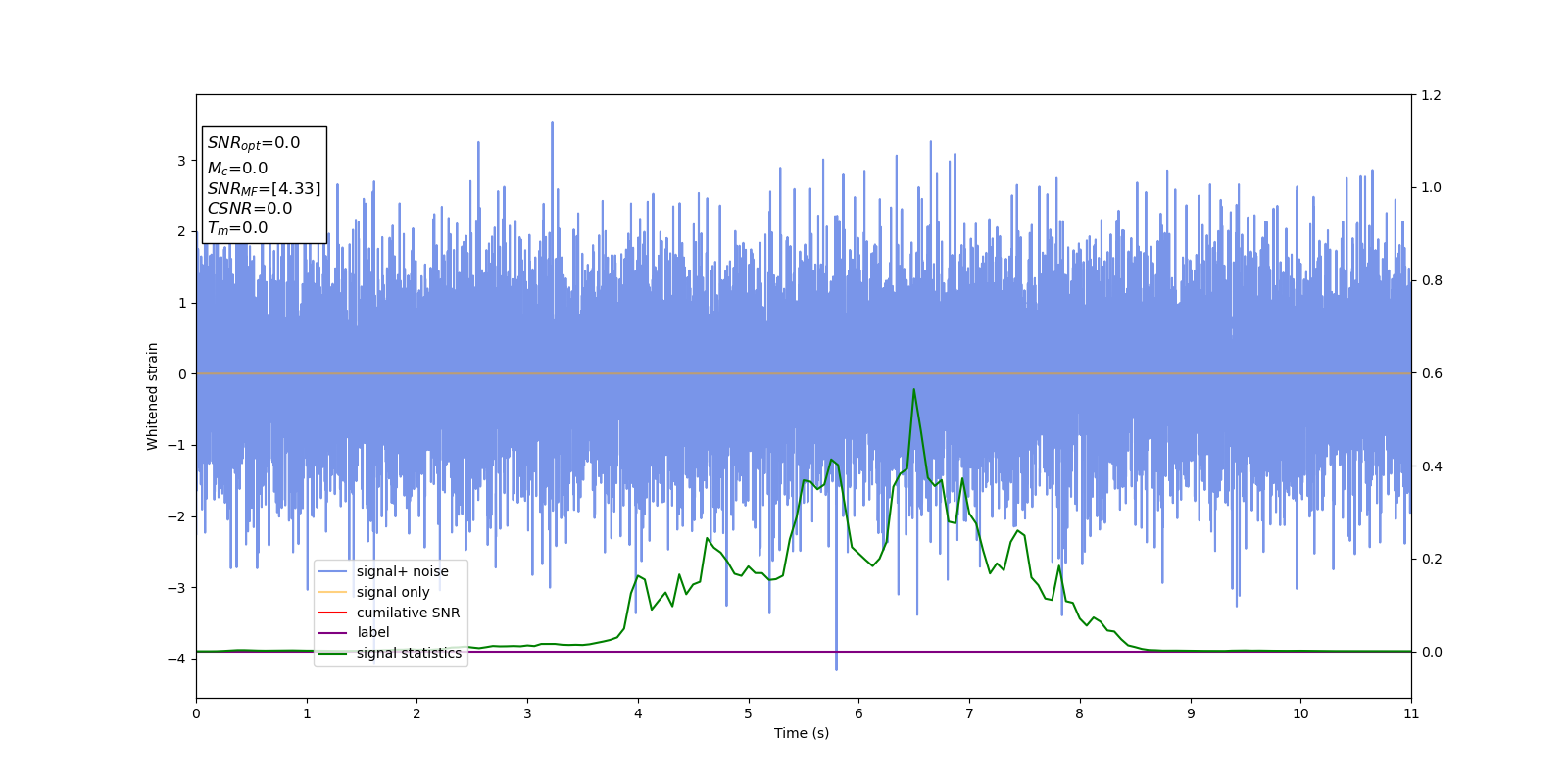The width and height of the screenshot is (1568, 784).
Task: Click x-axis tick label 5
Action: point(749,713)
